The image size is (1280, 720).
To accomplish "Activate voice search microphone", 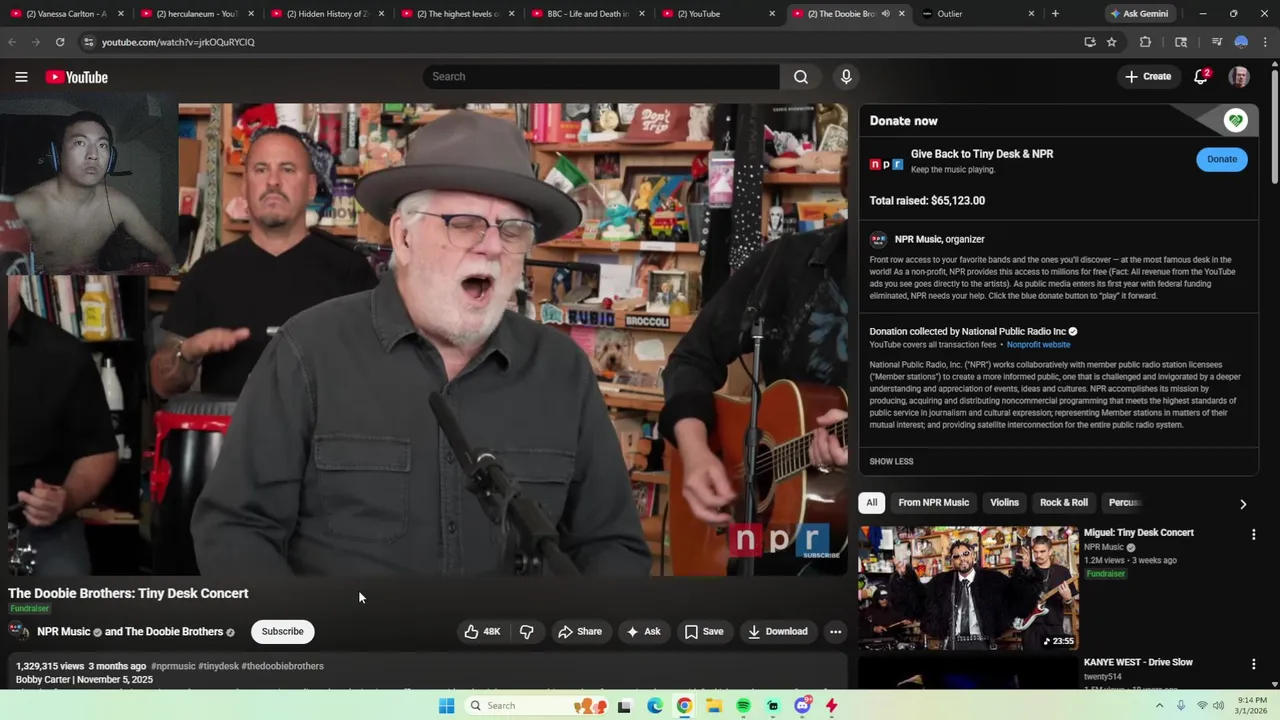I will pyautogui.click(x=846, y=77).
